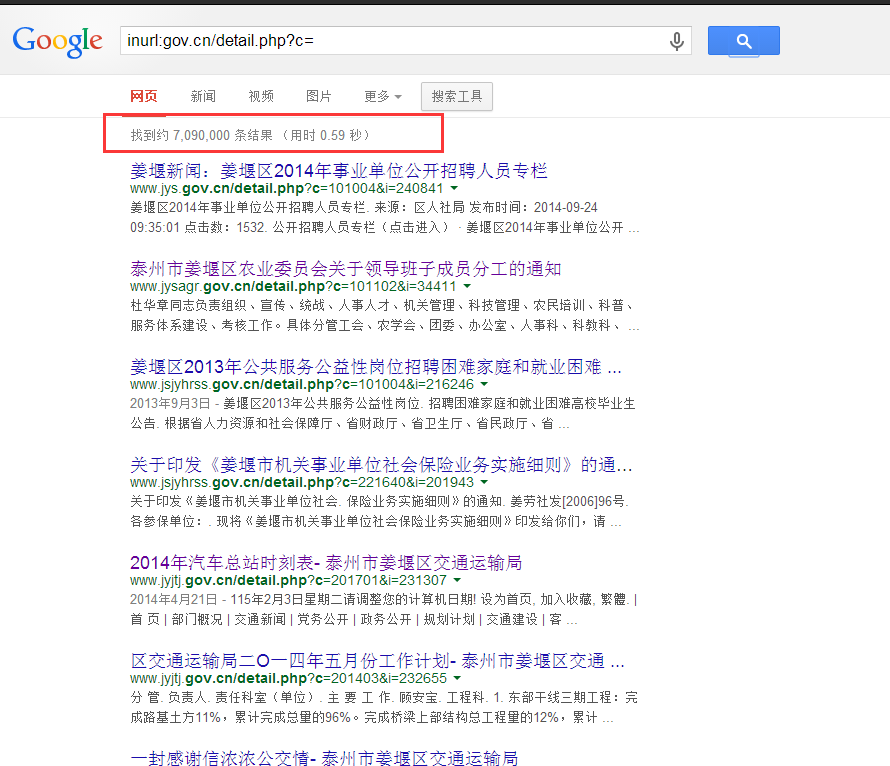Expand arrow beside www.jysagr.gov.cn URL

(x=467, y=286)
